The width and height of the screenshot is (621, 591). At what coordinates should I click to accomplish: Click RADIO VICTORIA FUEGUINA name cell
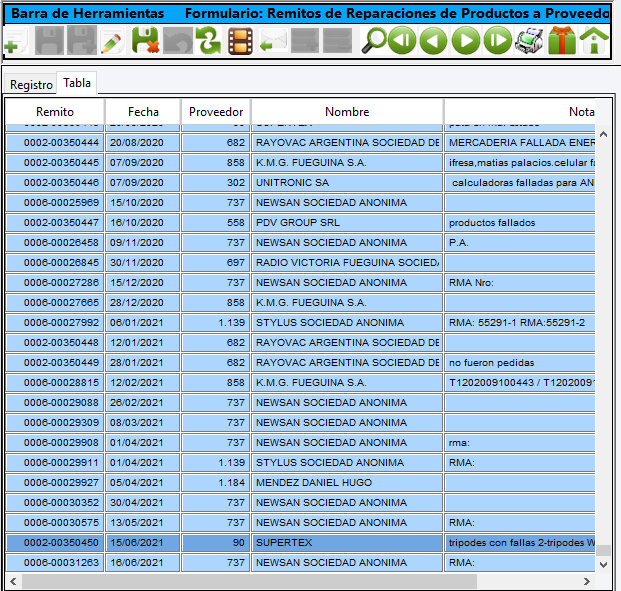tap(347, 263)
